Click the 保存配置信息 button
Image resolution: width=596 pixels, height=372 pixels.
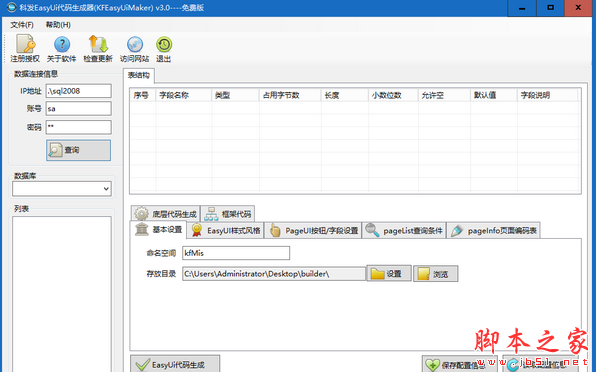pos(460,364)
